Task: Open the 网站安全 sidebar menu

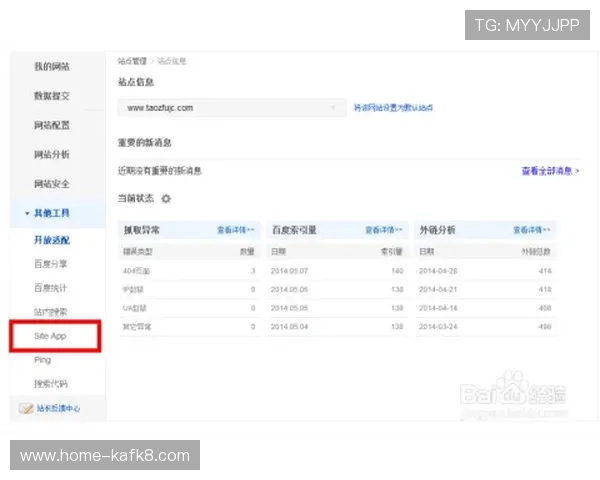Action: point(52,184)
